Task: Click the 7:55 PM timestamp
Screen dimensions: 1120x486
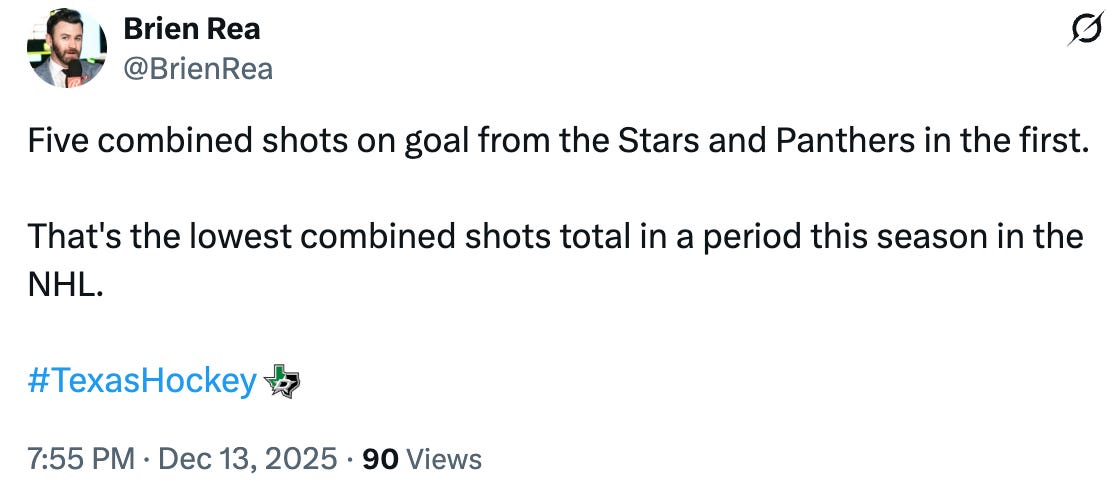Action: (x=80, y=459)
